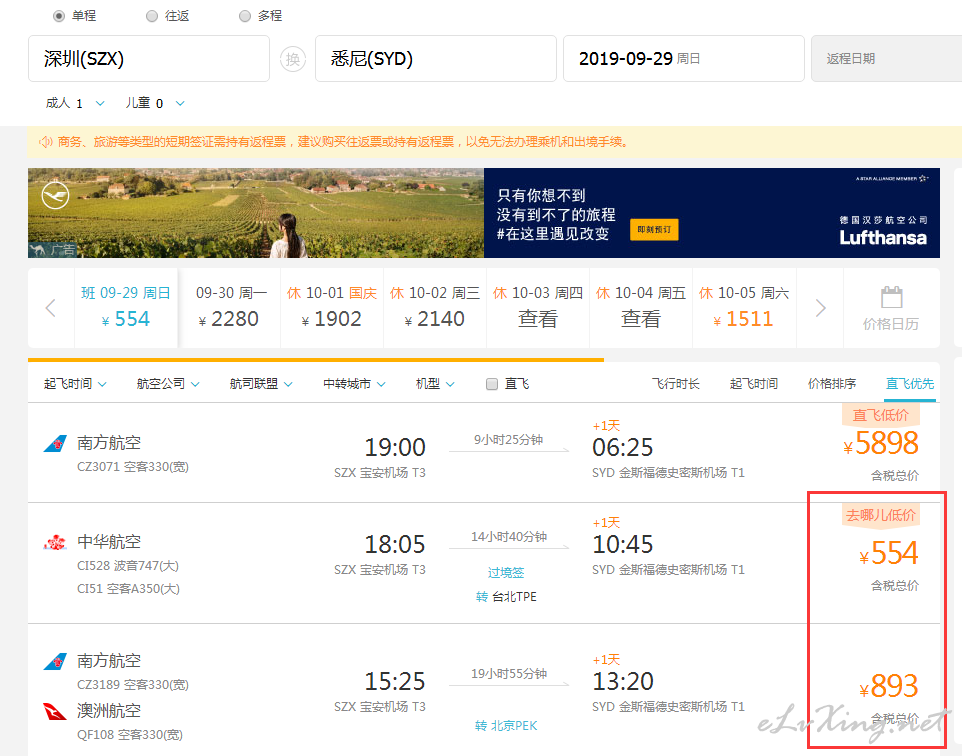Click the 即刻预订 button on Lufthansa ad
This screenshot has height=756, width=962.
coord(654,230)
